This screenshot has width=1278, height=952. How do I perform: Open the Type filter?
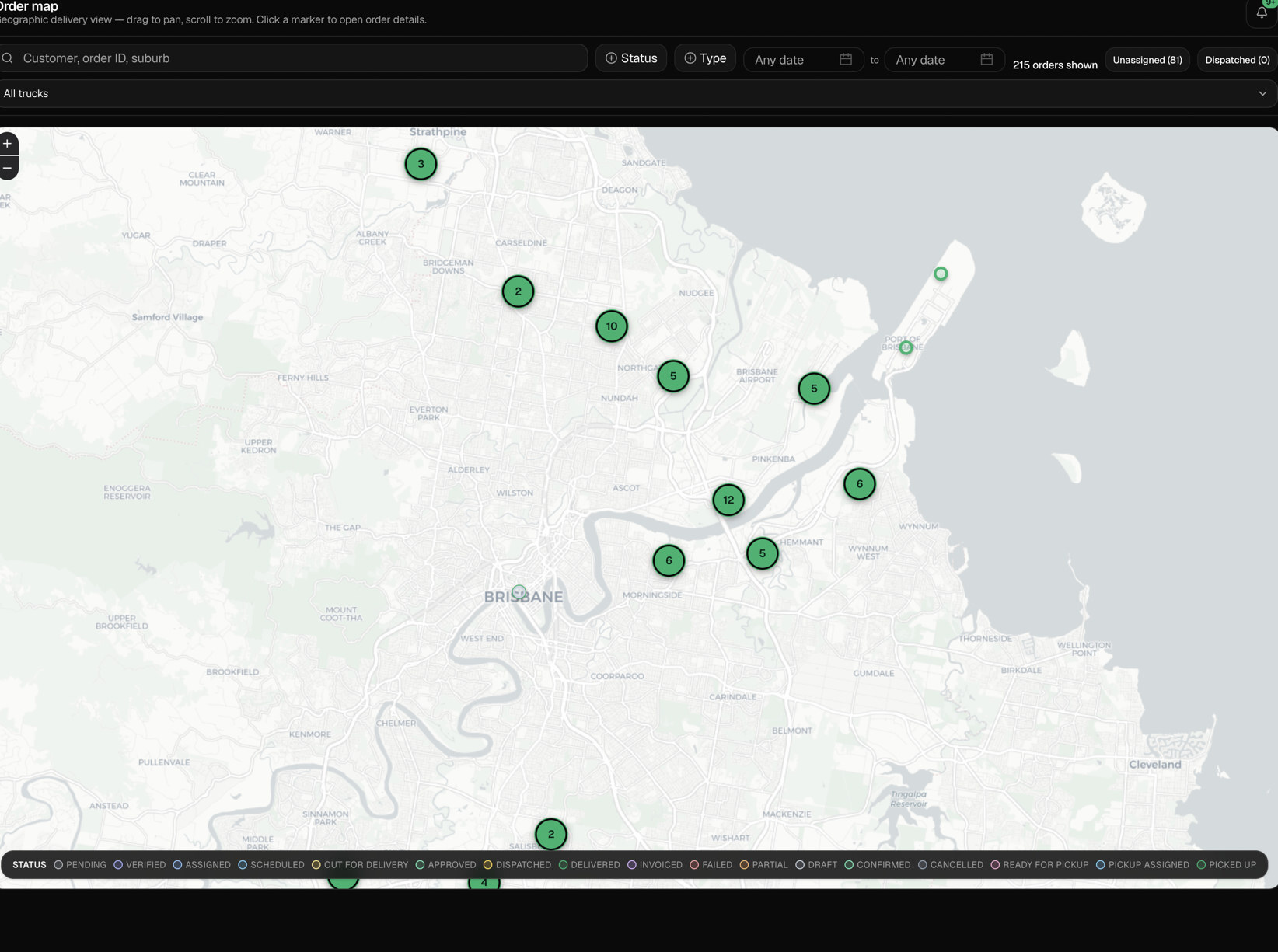[705, 58]
